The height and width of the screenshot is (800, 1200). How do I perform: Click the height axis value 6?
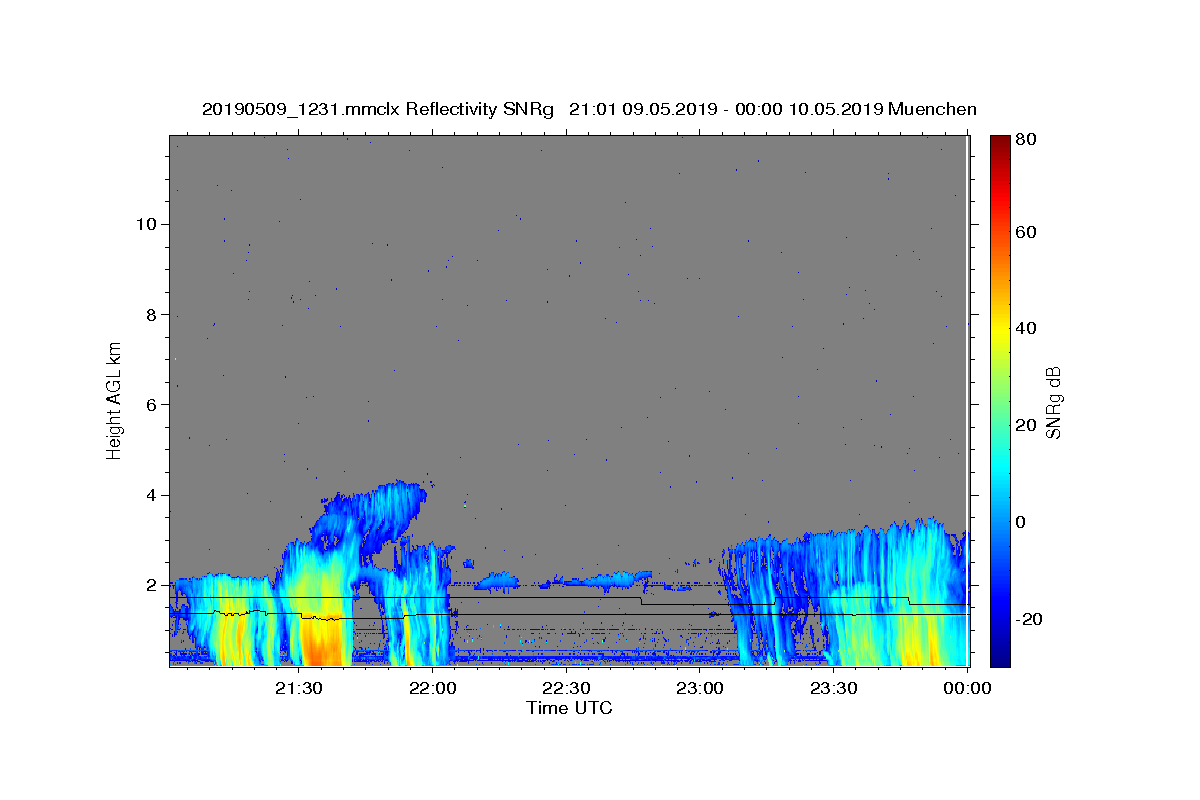click(153, 404)
